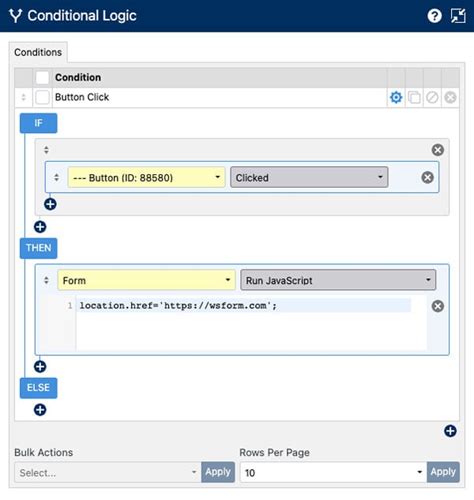Add another THEN action with the plus icon
The image size is (474, 500).
point(40,367)
